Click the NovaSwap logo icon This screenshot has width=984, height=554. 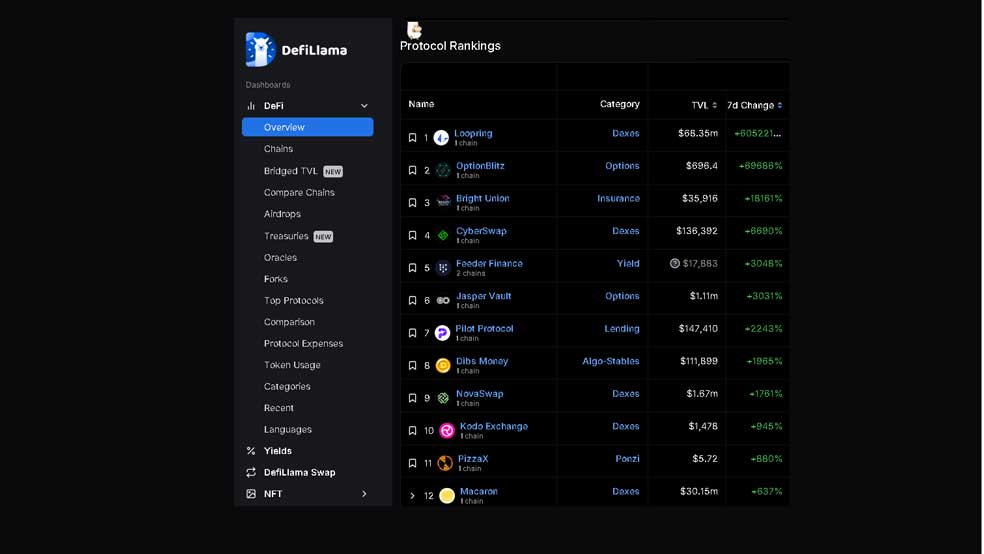443,398
